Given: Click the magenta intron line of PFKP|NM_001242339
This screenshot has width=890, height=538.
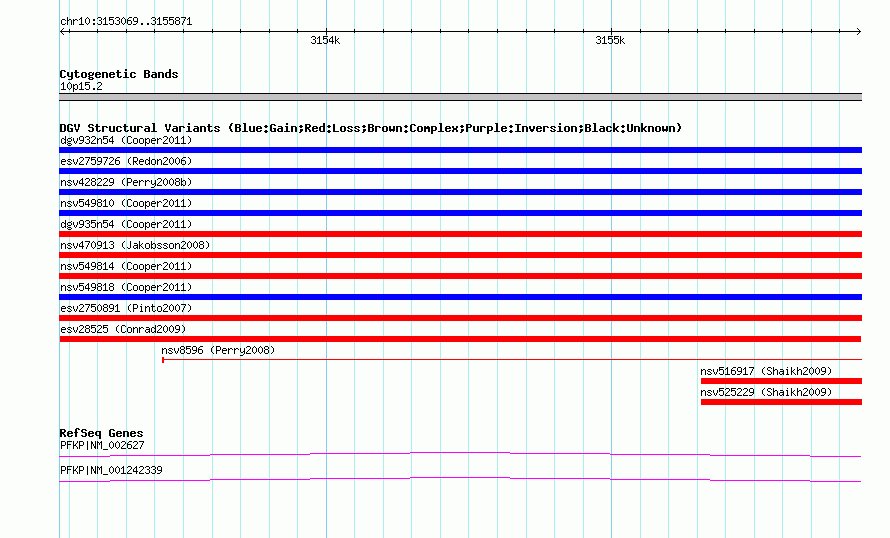Looking at the screenshot, I should point(460,480).
